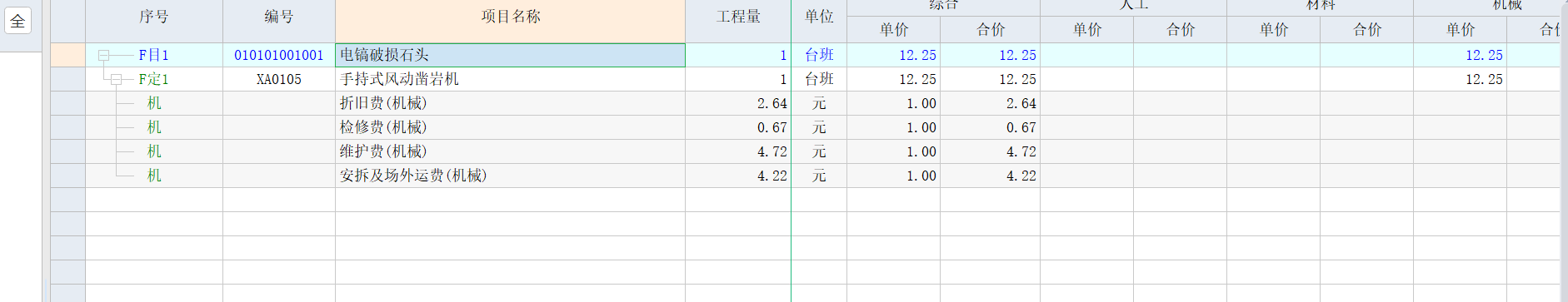
Task: Click the 综合 合价 sub-header
Action: [990, 30]
